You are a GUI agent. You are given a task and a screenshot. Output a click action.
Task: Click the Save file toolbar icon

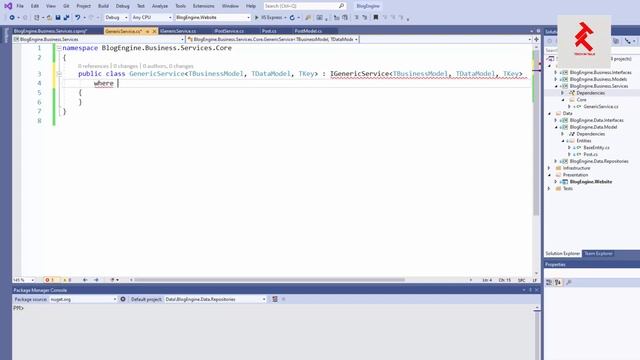point(58,18)
